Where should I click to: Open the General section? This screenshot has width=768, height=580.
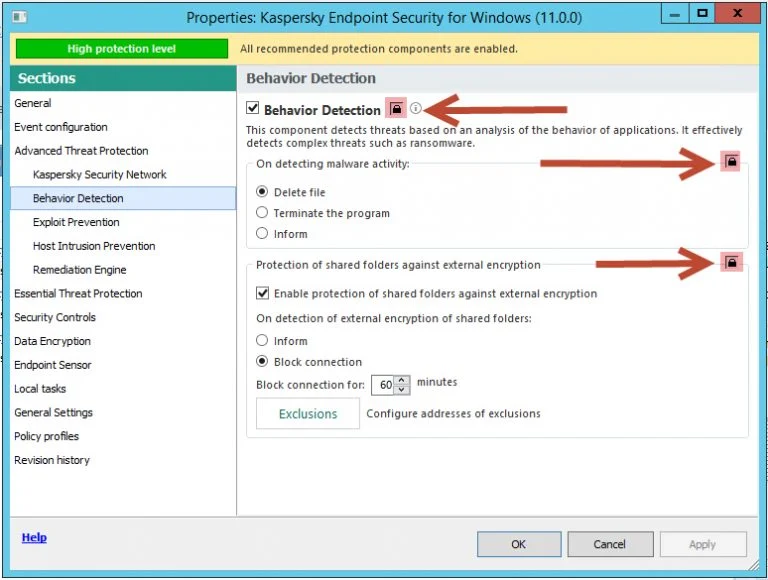(x=122, y=103)
